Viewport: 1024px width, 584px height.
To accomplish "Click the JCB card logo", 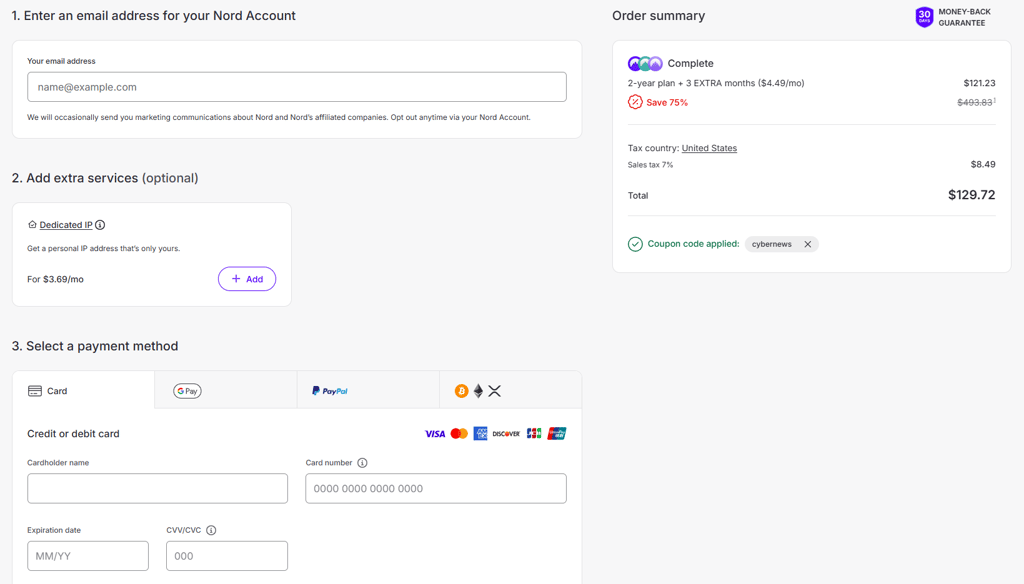I will [534, 434].
